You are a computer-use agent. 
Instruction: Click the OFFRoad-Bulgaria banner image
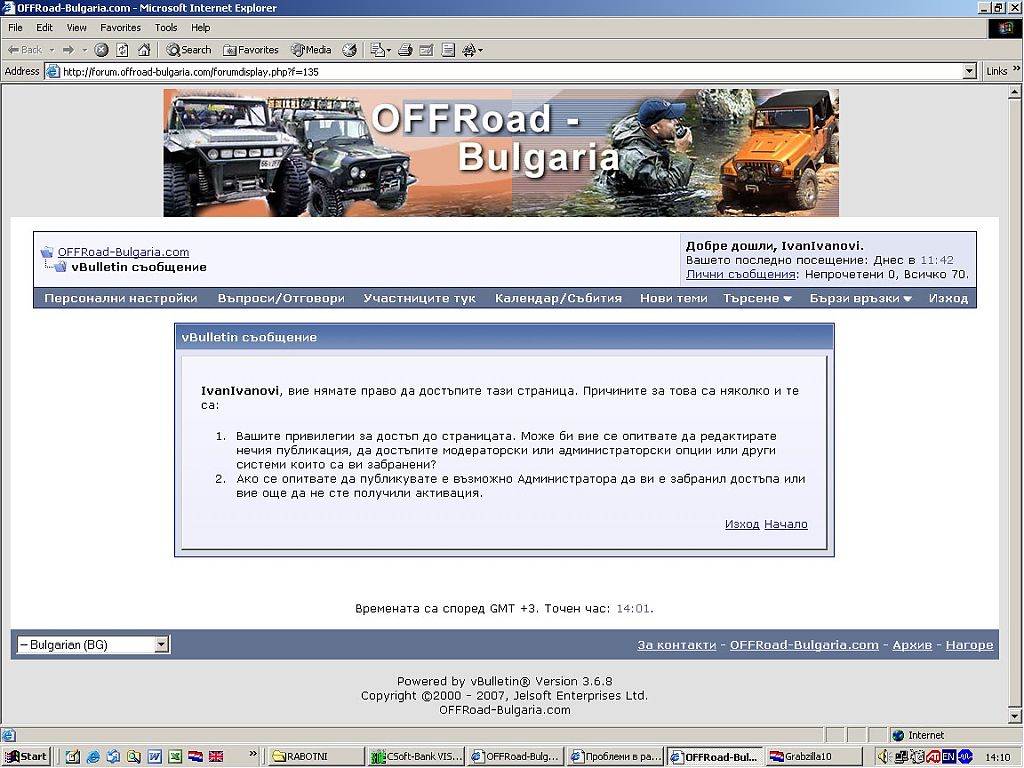(501, 153)
